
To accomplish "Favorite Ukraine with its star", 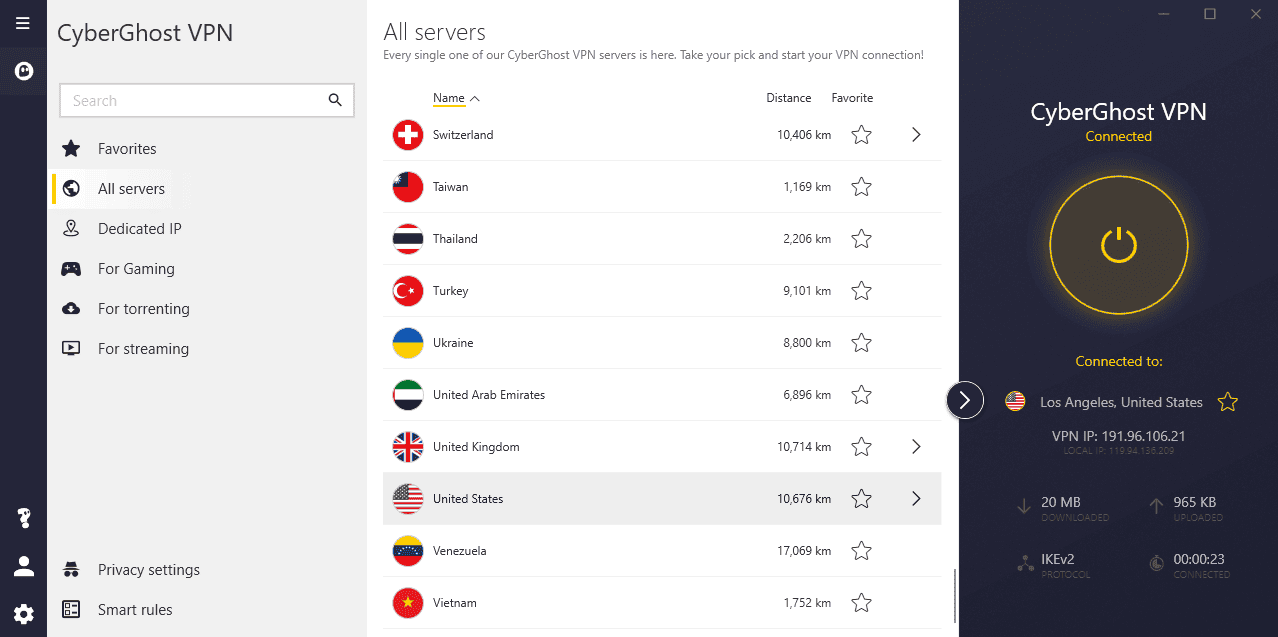I will coord(861,343).
